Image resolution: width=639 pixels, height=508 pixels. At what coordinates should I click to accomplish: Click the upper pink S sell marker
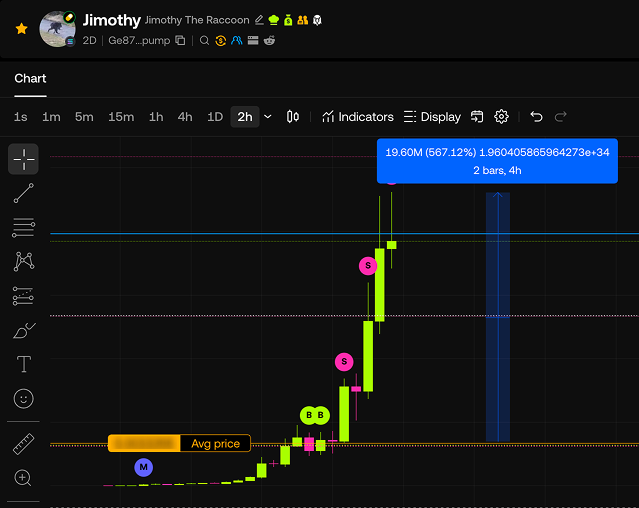point(368,266)
